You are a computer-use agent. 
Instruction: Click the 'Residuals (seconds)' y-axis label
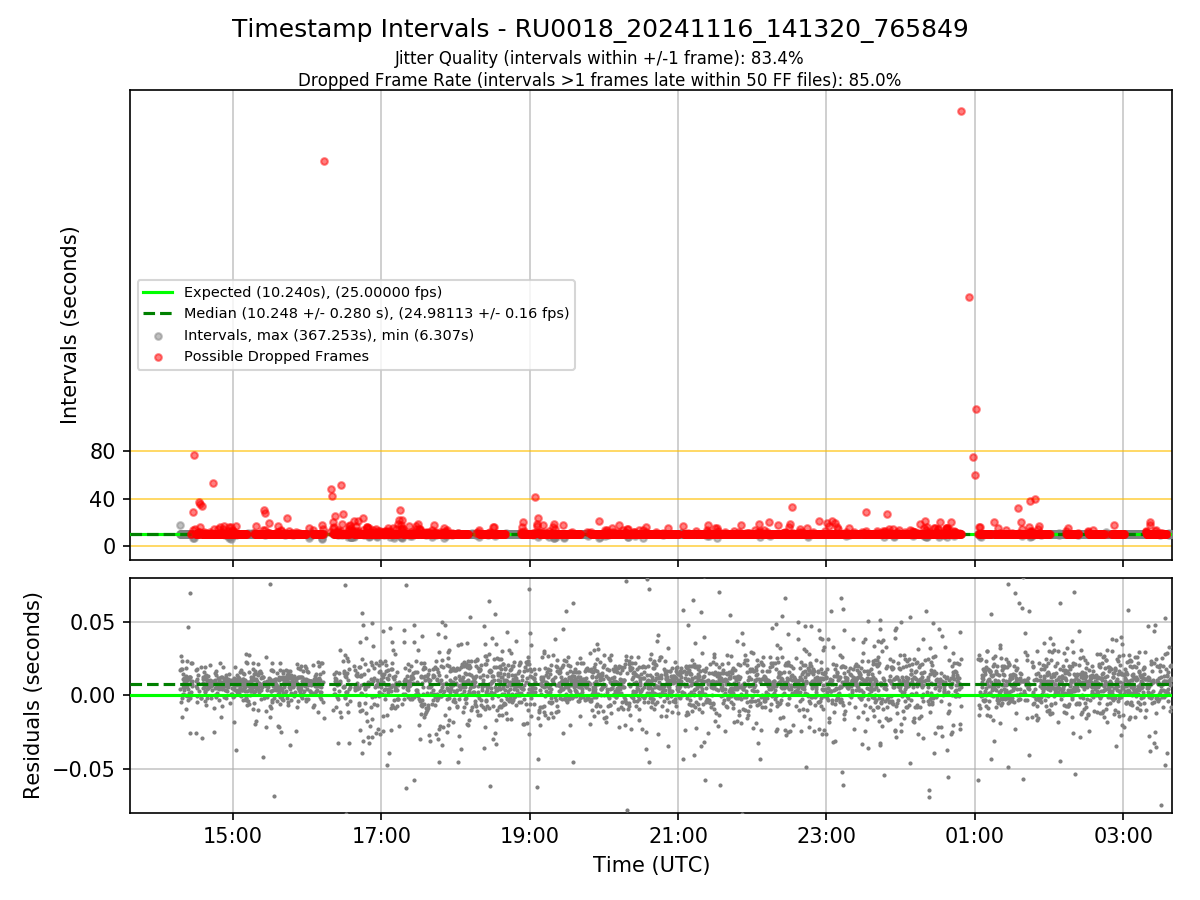pos(33,695)
